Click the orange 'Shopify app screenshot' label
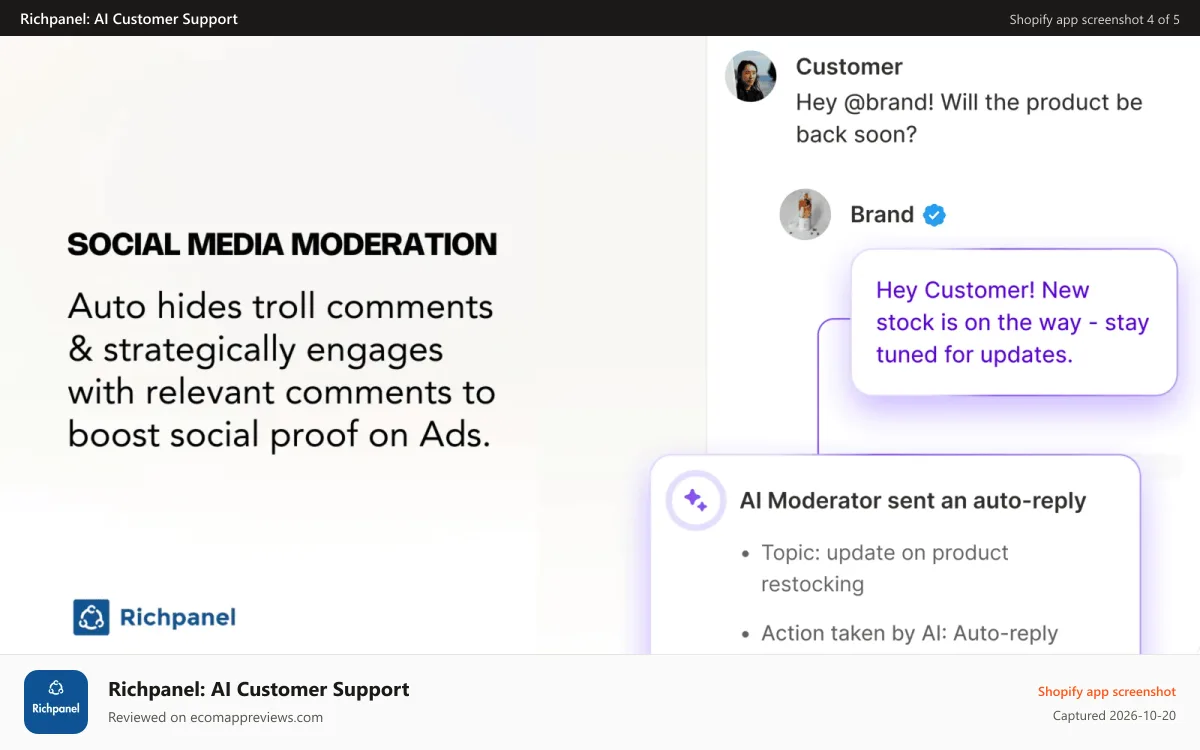The width and height of the screenshot is (1200, 750). (x=1106, y=691)
